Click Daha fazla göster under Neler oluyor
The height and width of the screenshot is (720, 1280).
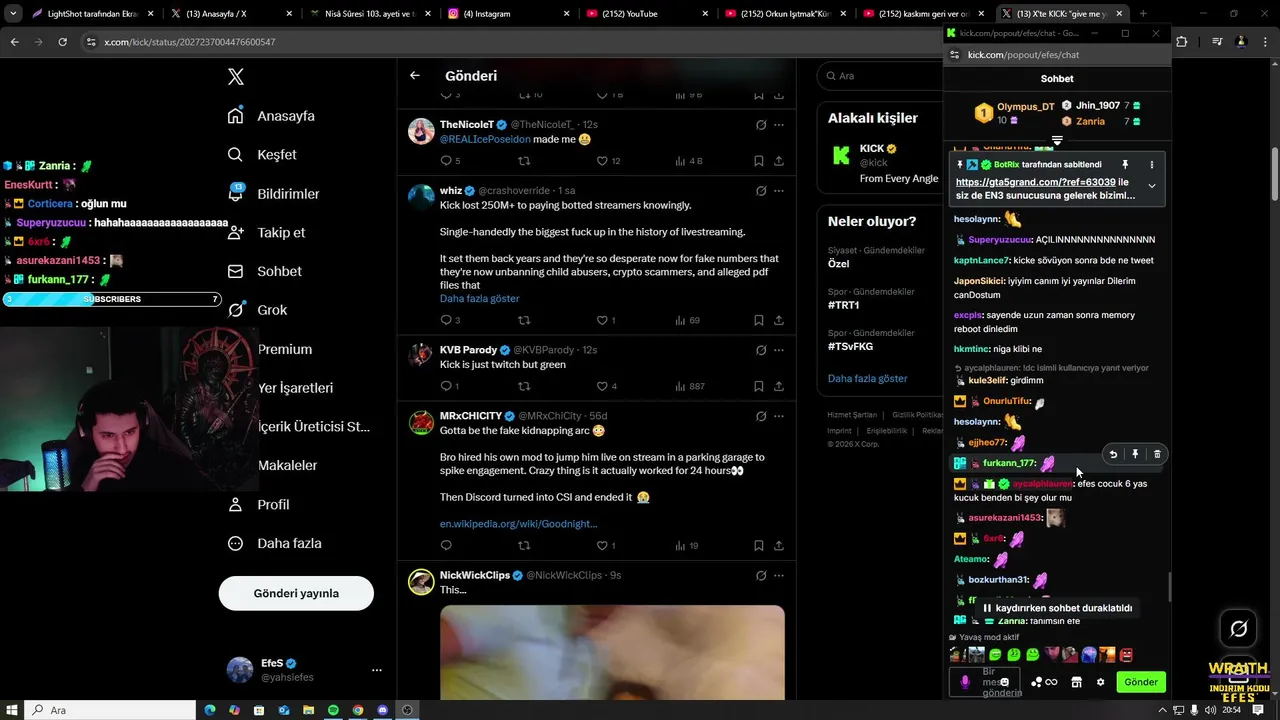click(868, 379)
